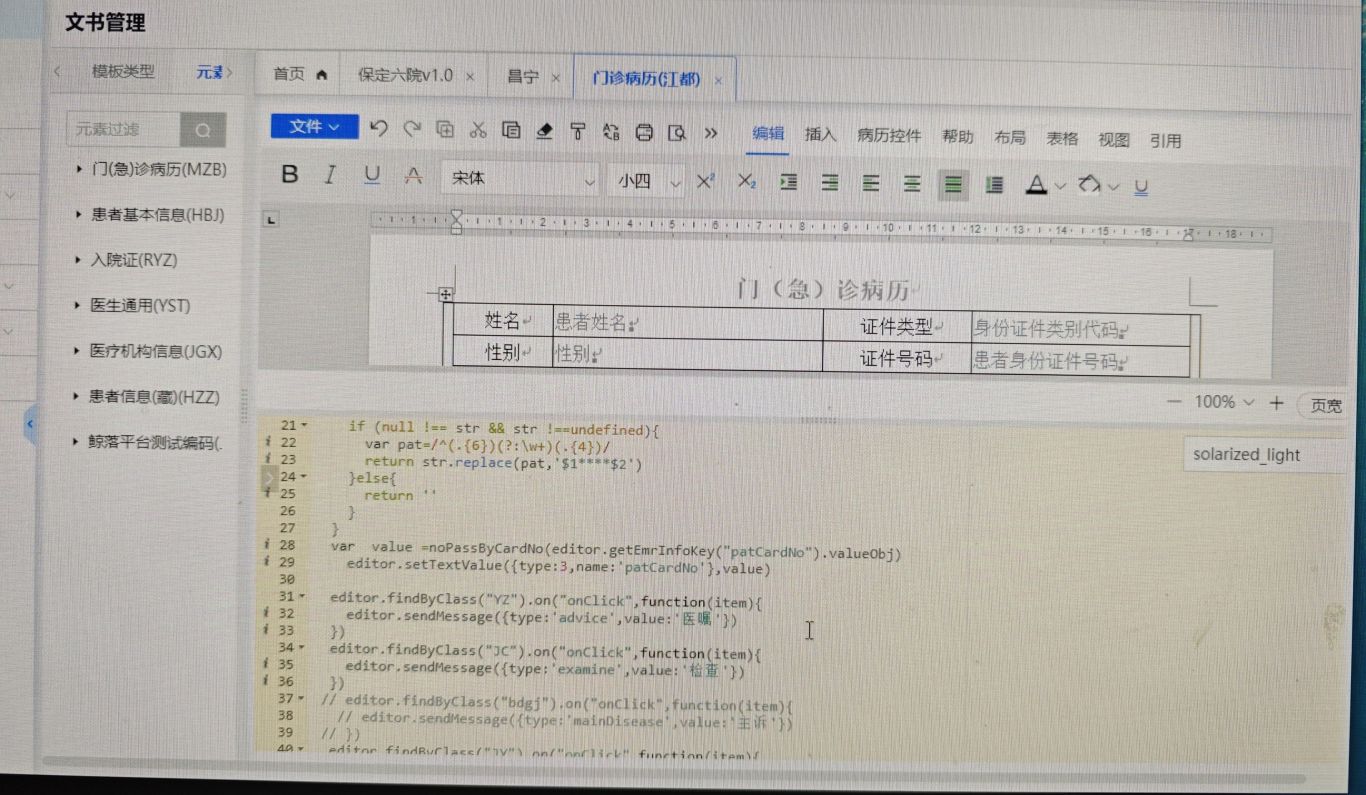The image size is (1366, 795).
Task: Click the zoom in plus button
Action: [1276, 403]
